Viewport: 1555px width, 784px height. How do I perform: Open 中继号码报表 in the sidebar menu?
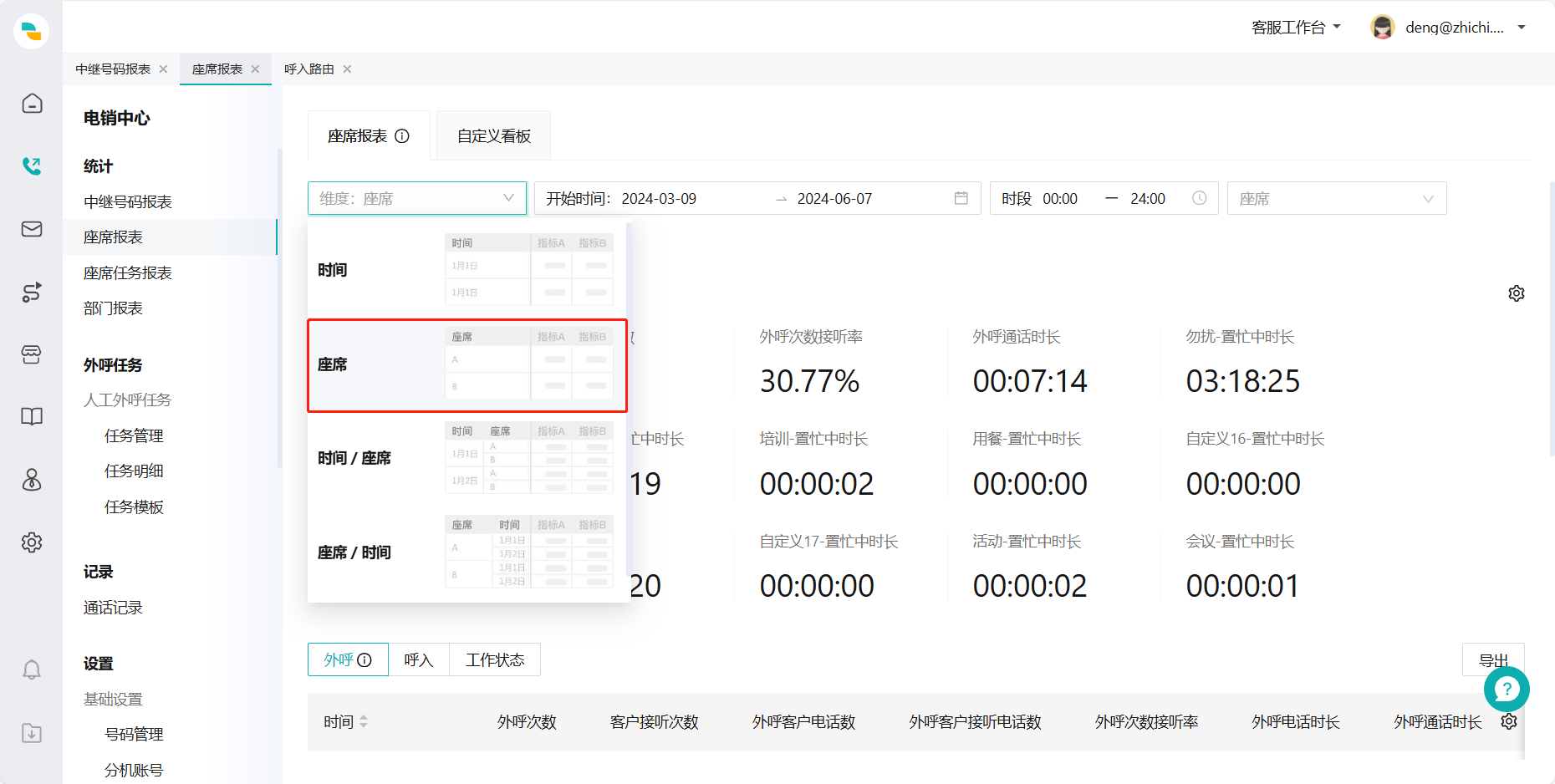pyautogui.click(x=128, y=202)
